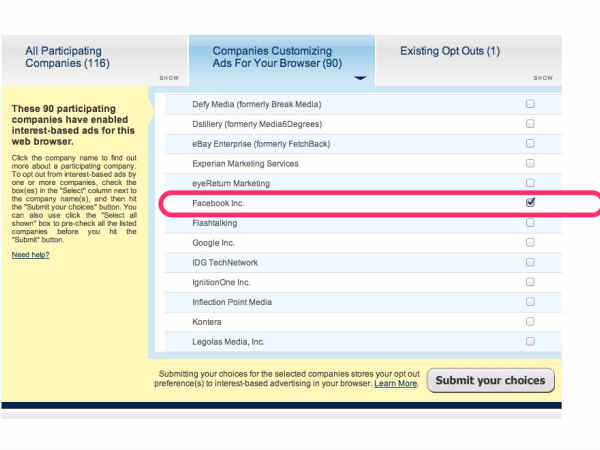Click the IDG TechNetwork company name
Screen dimensions: 600x450
click(225, 262)
